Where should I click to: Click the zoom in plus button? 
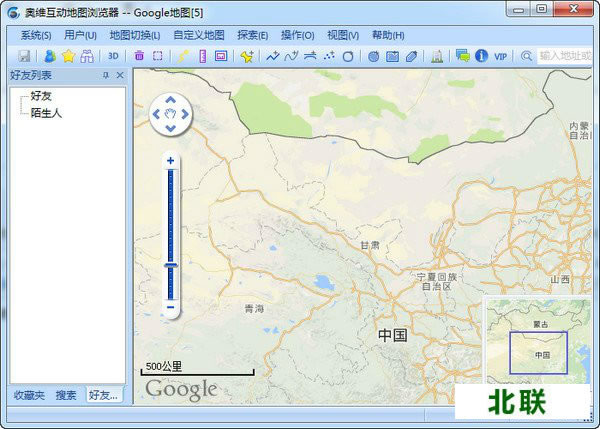(x=171, y=160)
